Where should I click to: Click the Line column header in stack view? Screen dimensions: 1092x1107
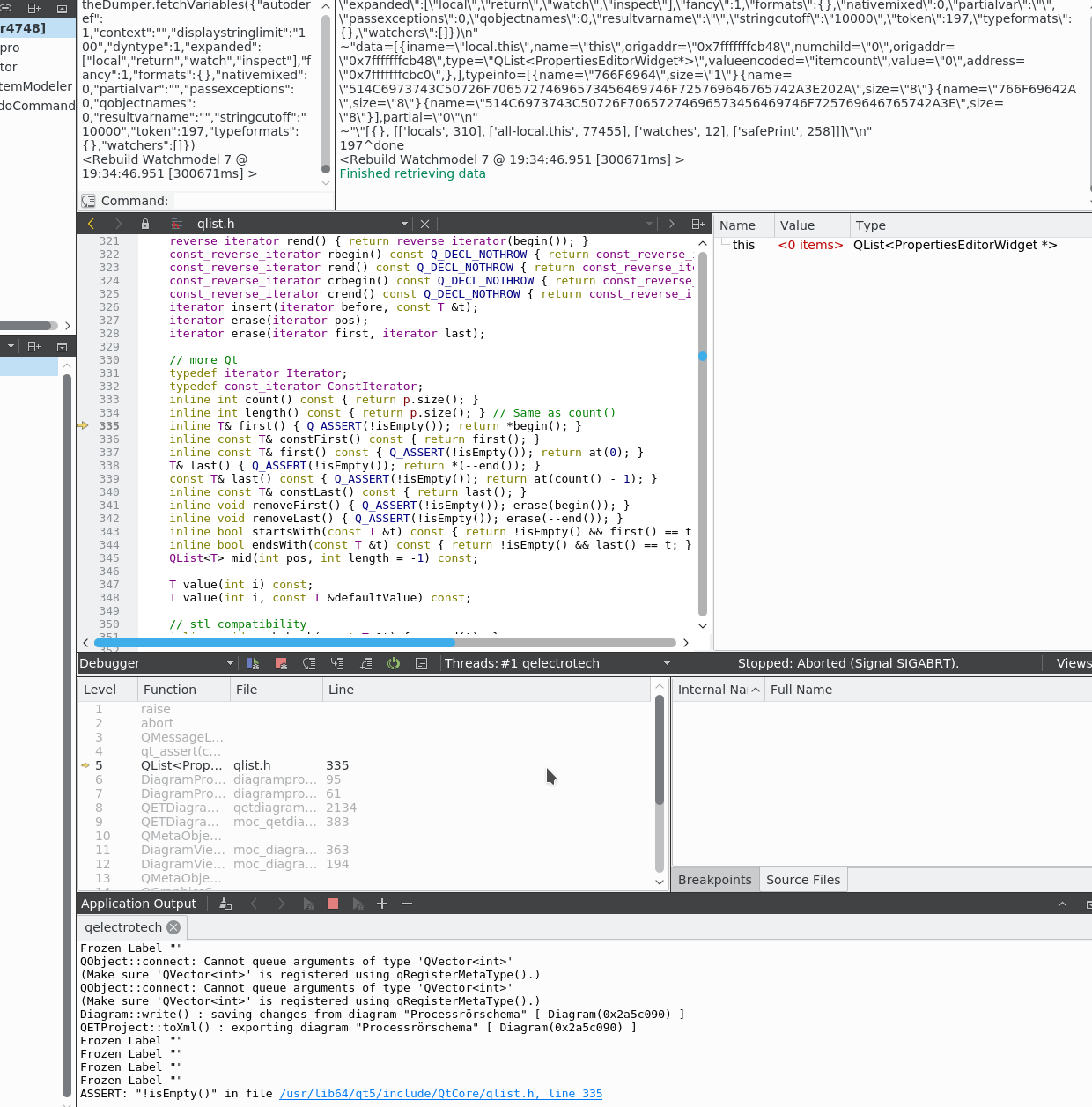click(x=487, y=690)
